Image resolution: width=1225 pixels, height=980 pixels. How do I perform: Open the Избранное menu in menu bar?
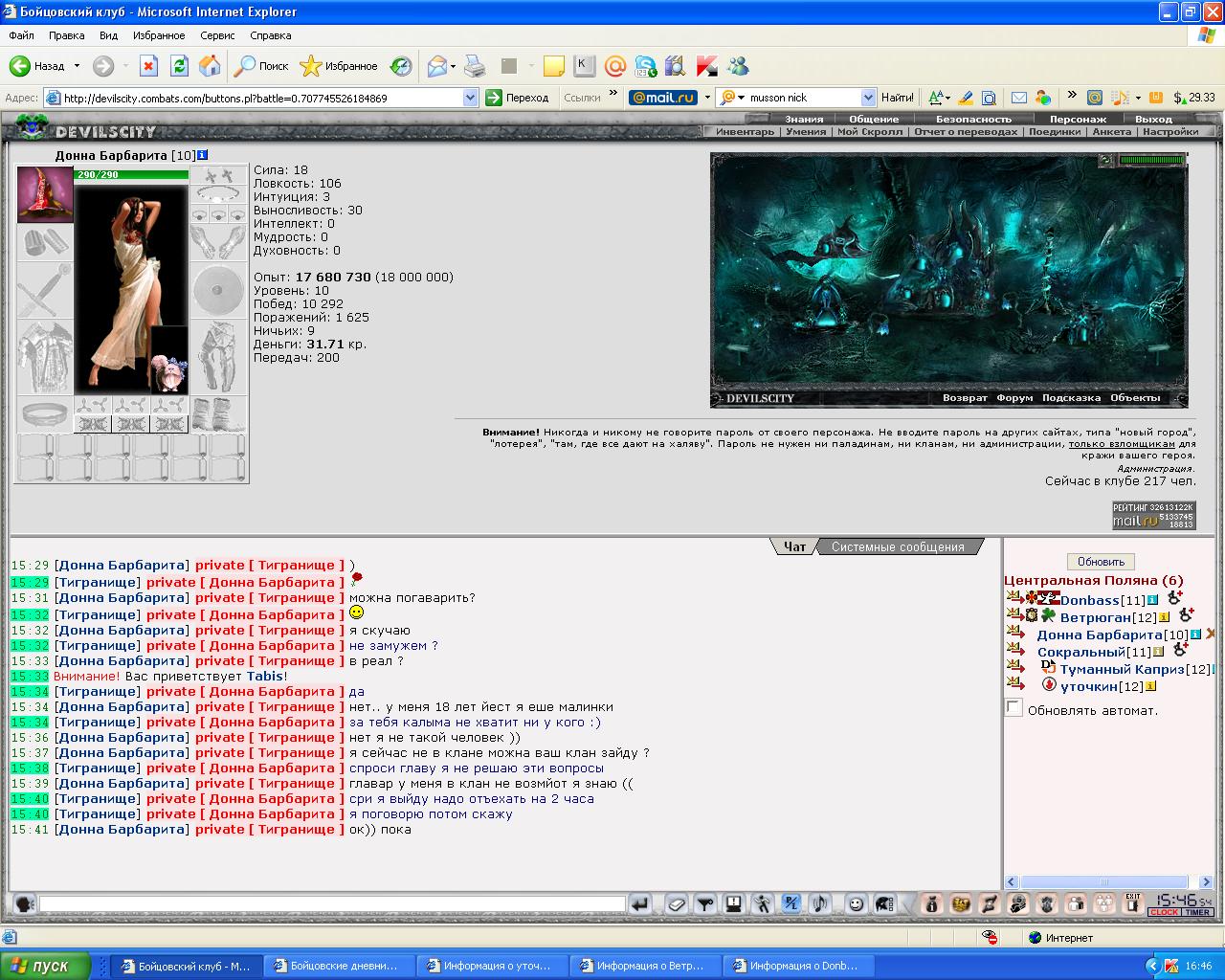pos(159,35)
